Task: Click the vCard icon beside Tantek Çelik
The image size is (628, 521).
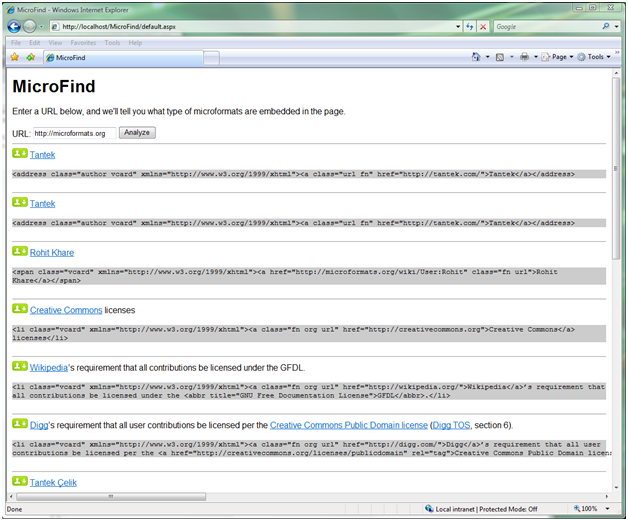Action: [20, 481]
